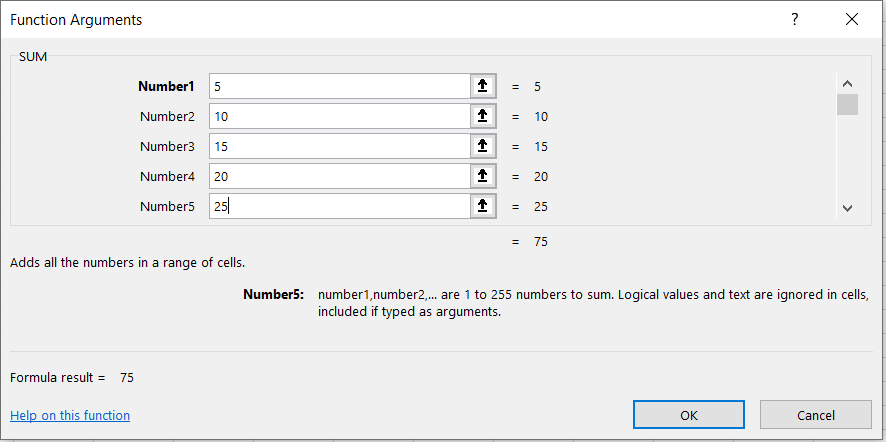Confirm the formula with the OK button
This screenshot has width=886, height=442.
pos(688,415)
